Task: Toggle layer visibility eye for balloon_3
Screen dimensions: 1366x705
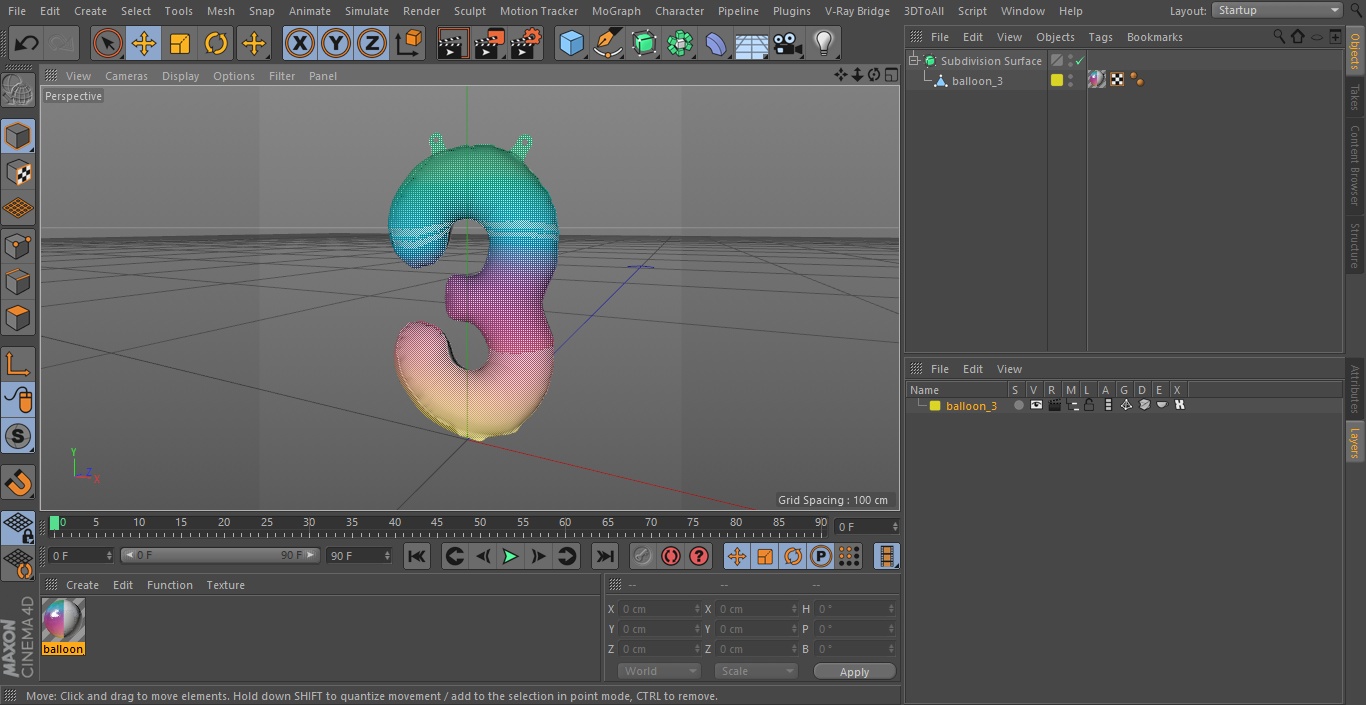Action: pyautogui.click(x=1036, y=405)
